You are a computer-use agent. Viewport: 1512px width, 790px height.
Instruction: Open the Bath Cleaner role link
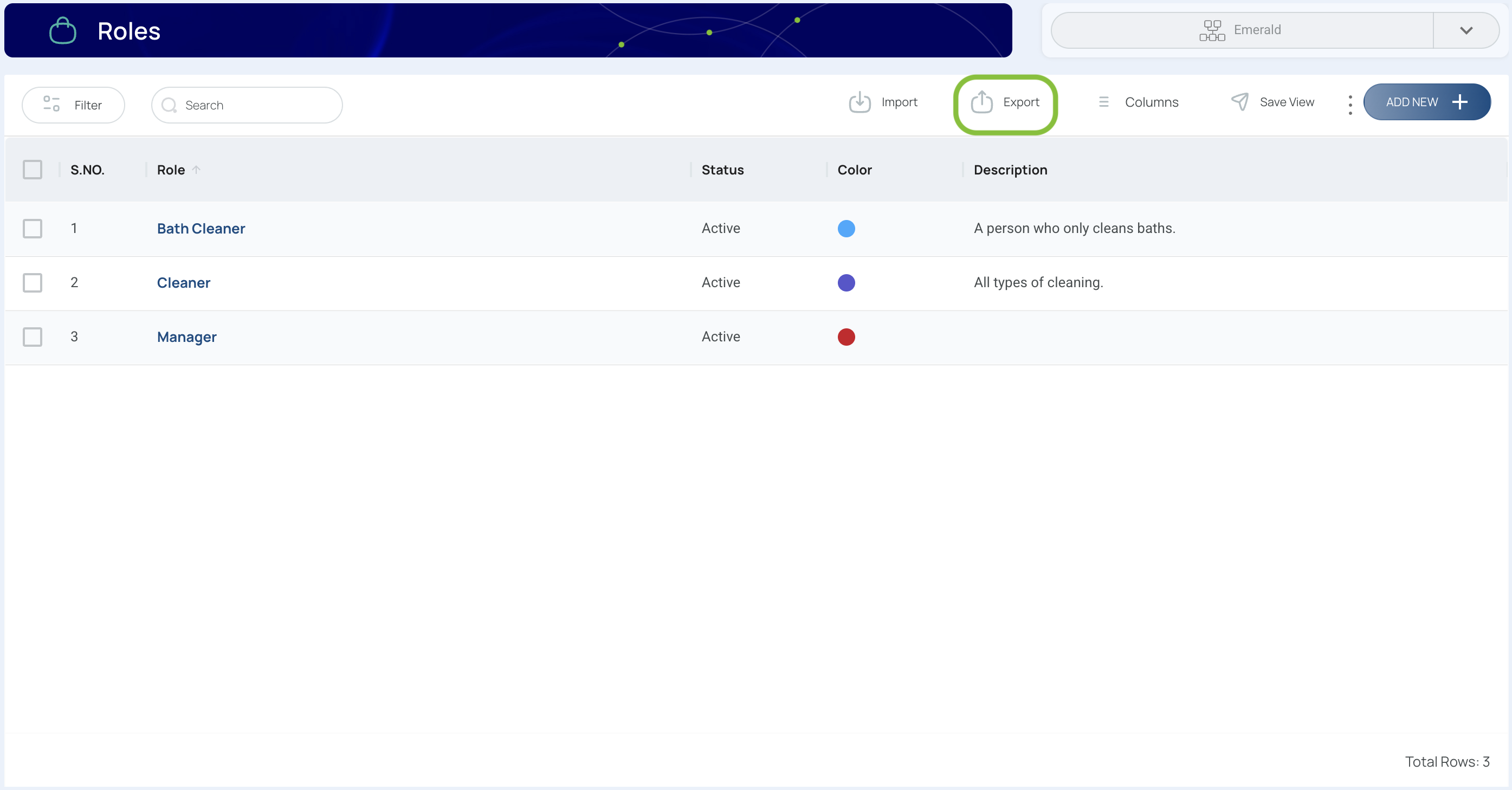(x=201, y=228)
